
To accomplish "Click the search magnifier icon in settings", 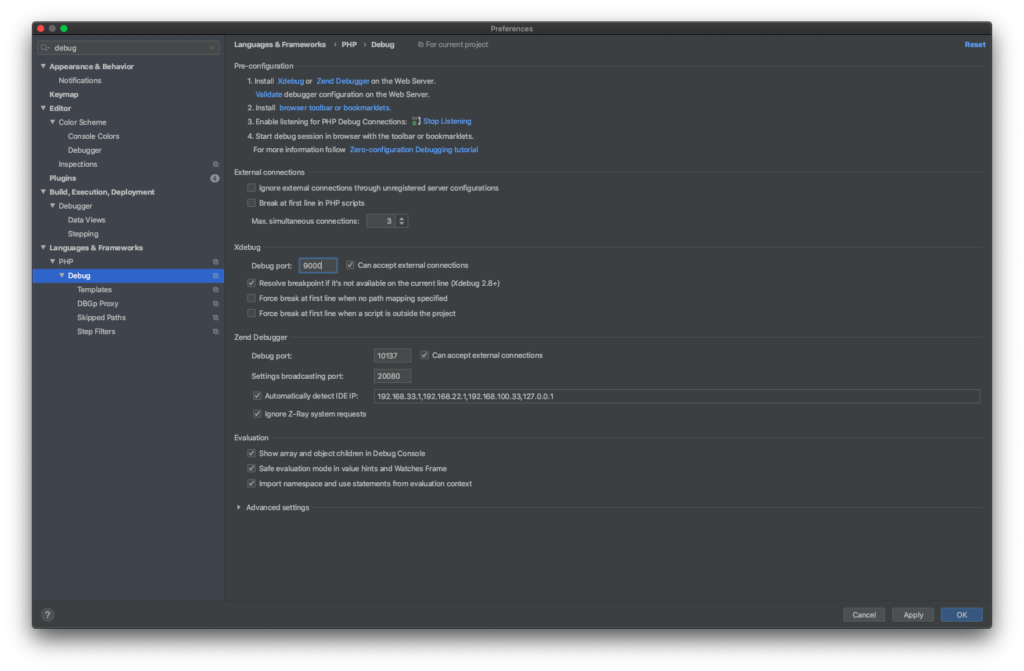I will pyautogui.click(x=46, y=47).
